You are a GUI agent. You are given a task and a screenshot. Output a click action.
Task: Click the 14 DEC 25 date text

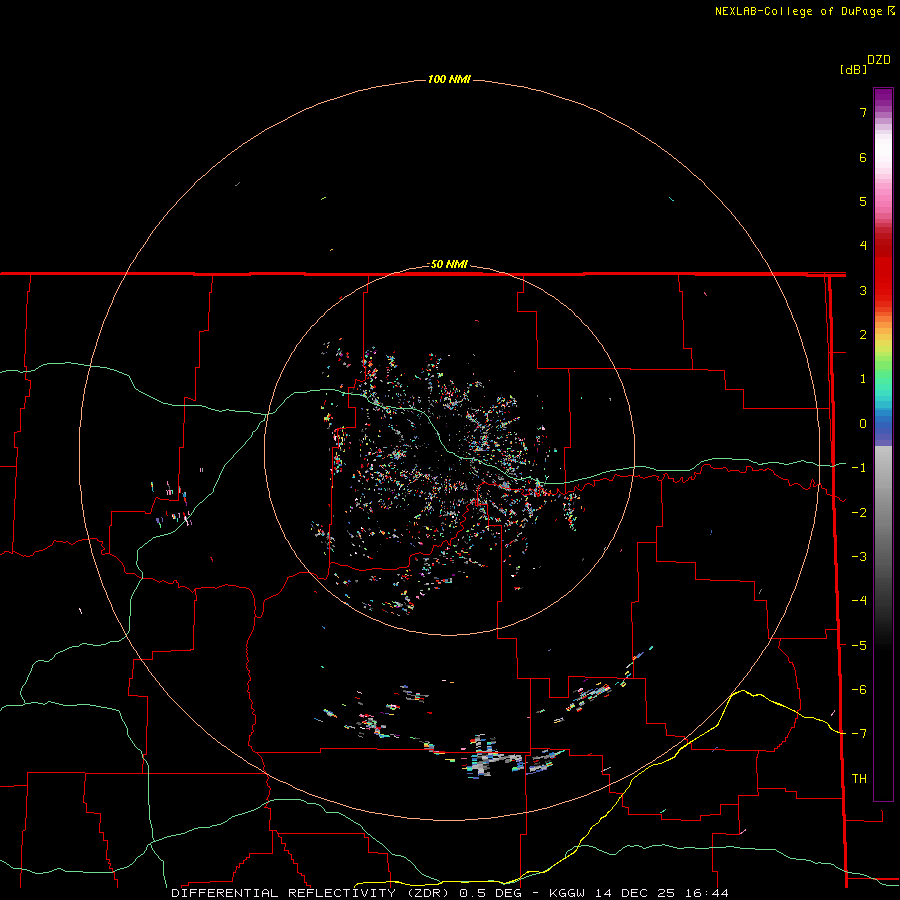(636, 893)
